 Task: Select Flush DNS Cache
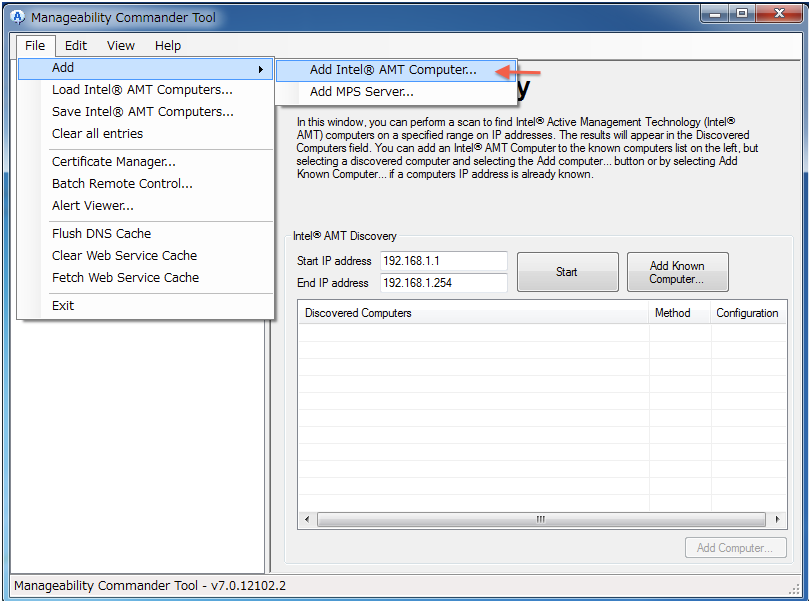pos(145,234)
